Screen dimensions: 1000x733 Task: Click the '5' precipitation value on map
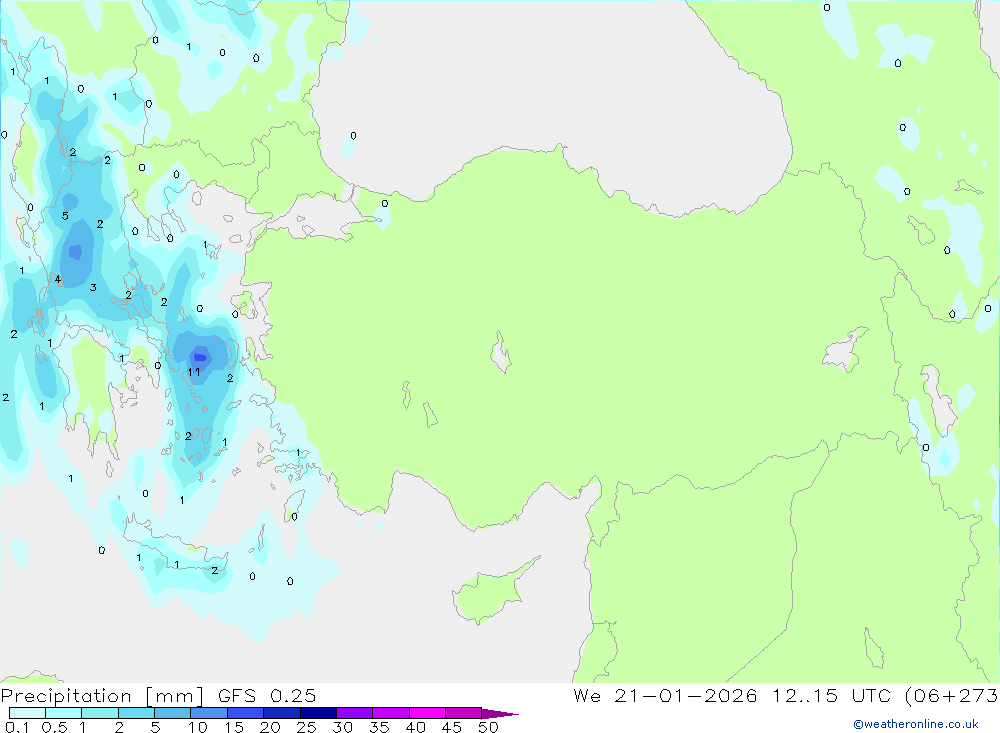tap(65, 216)
